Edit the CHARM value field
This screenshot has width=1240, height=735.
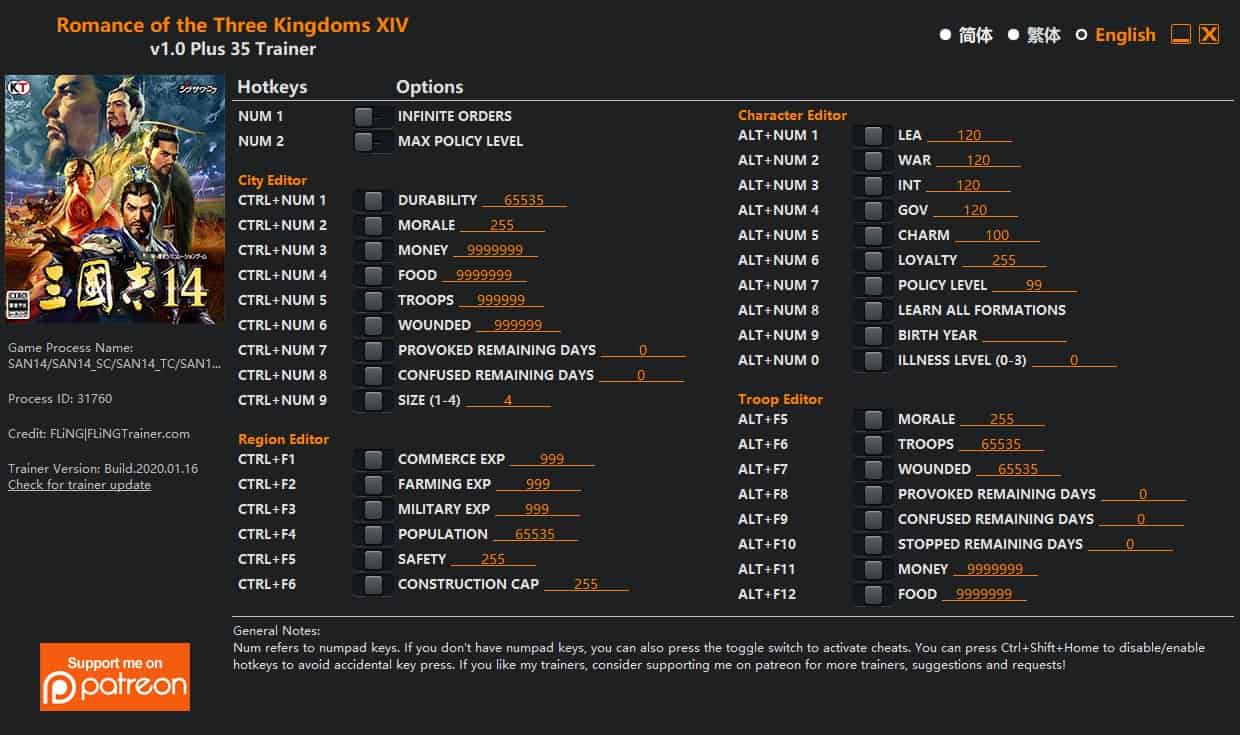tap(997, 235)
